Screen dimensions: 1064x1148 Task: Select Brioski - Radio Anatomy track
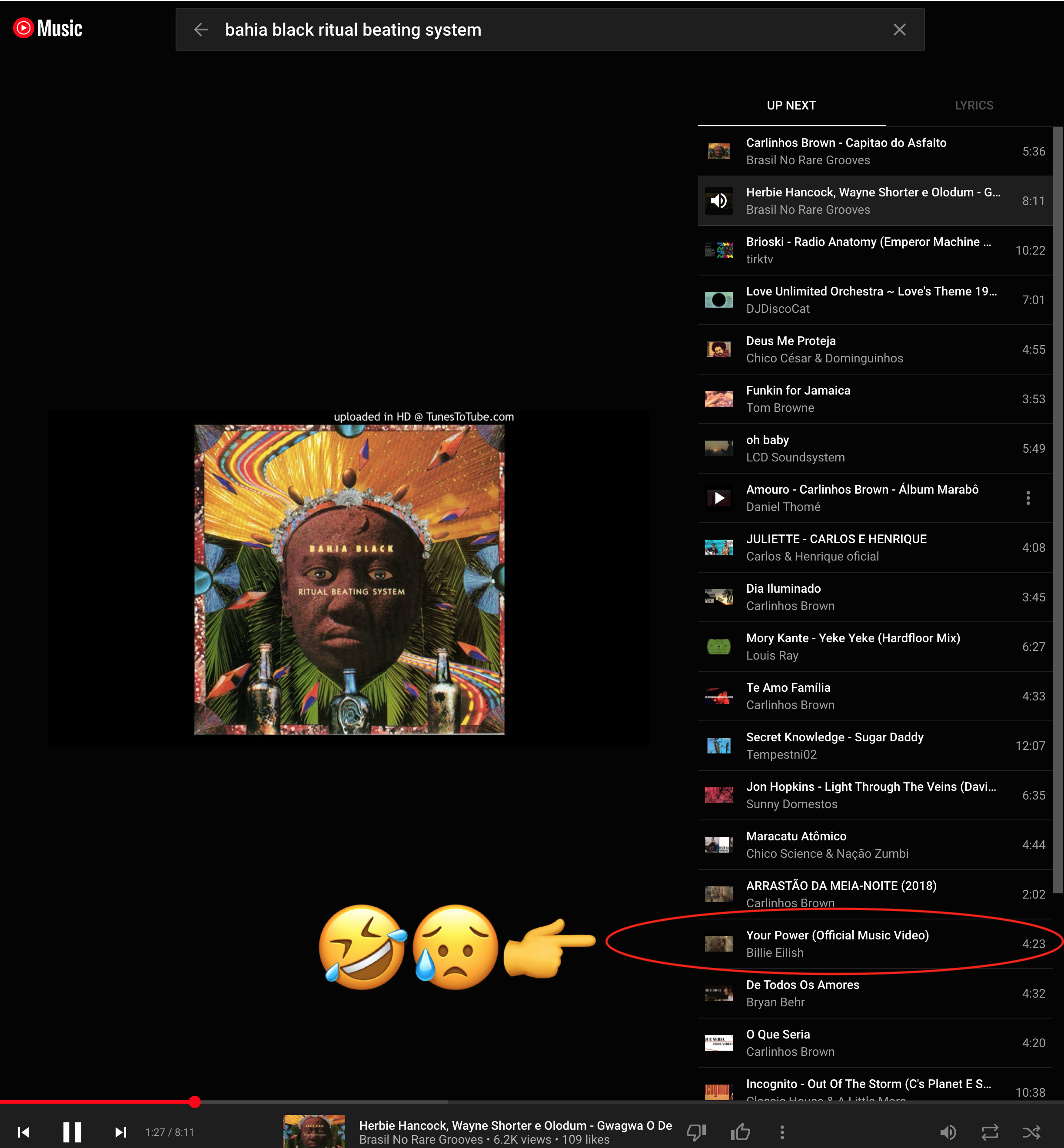874,250
